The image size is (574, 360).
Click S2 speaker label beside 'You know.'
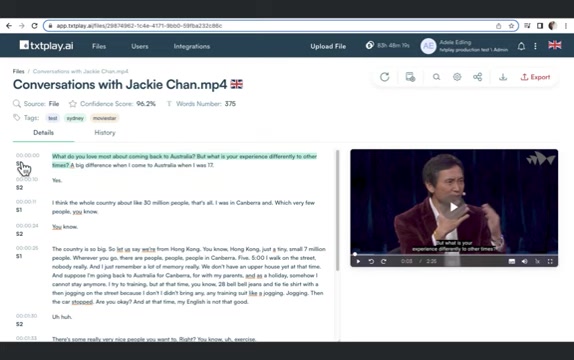tap(19, 234)
